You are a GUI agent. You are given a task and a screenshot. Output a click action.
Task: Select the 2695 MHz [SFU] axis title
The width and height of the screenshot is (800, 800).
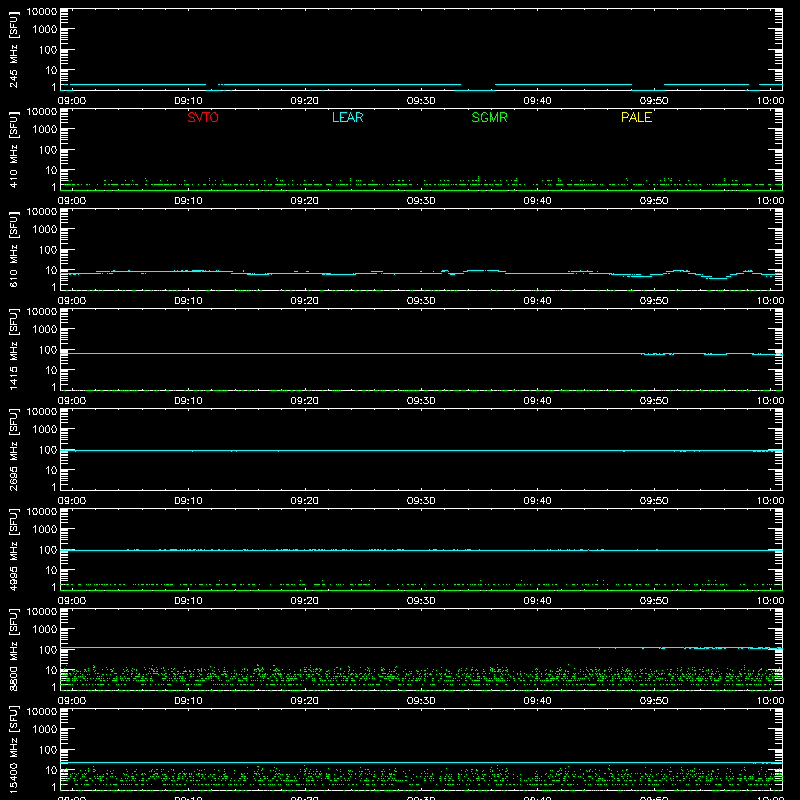click(x=13, y=450)
